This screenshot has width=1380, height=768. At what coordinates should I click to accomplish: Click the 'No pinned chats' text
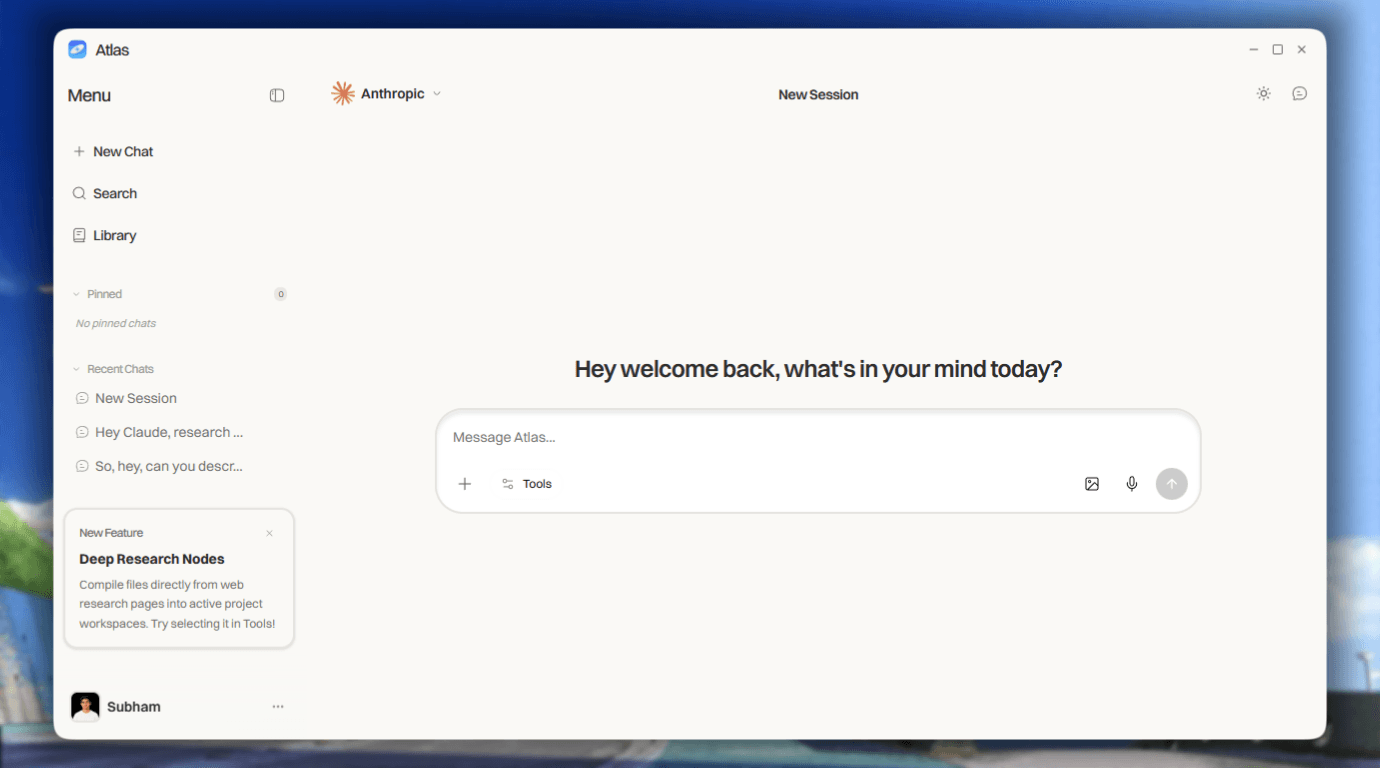coord(116,323)
